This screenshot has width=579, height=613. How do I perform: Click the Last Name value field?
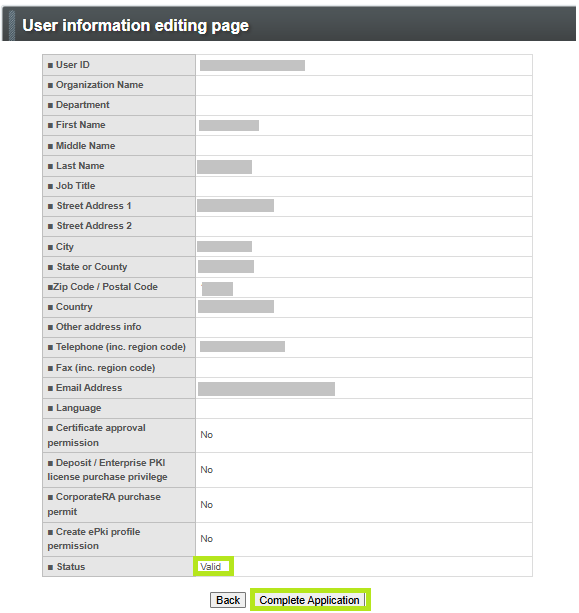[x=224, y=167]
